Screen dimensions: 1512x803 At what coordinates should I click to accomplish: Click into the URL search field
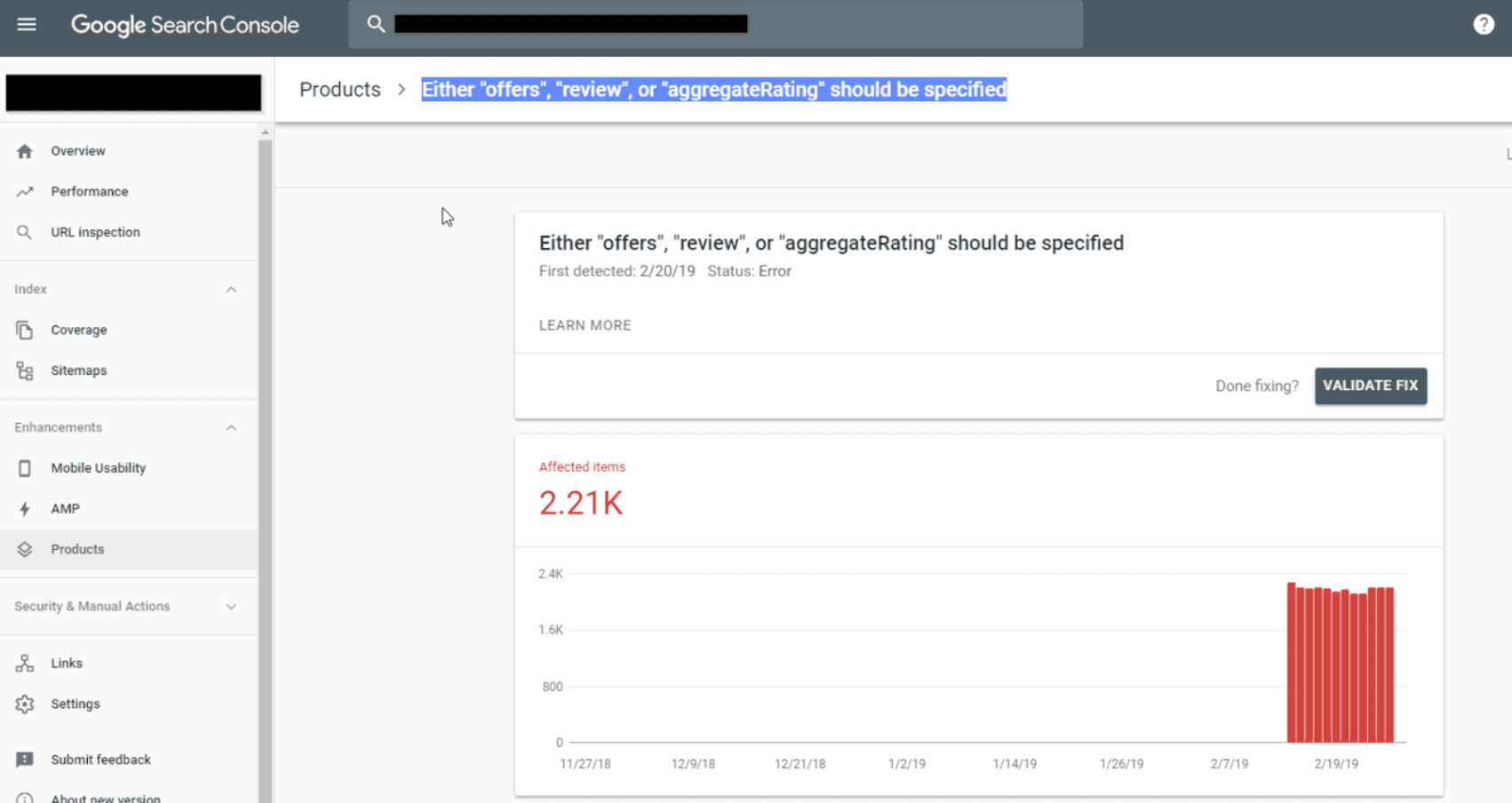tap(715, 24)
